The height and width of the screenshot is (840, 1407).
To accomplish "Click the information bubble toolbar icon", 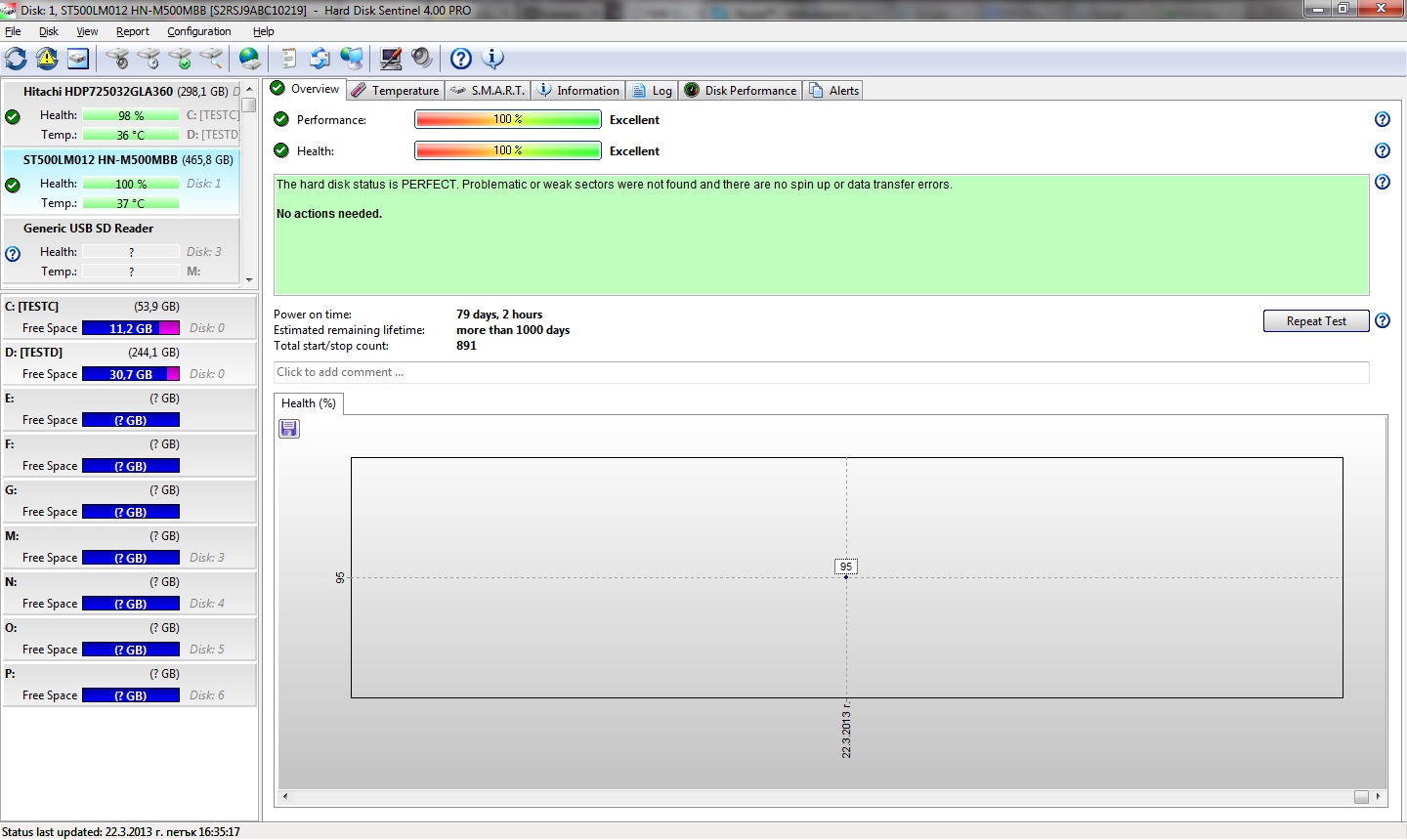I will [493, 59].
